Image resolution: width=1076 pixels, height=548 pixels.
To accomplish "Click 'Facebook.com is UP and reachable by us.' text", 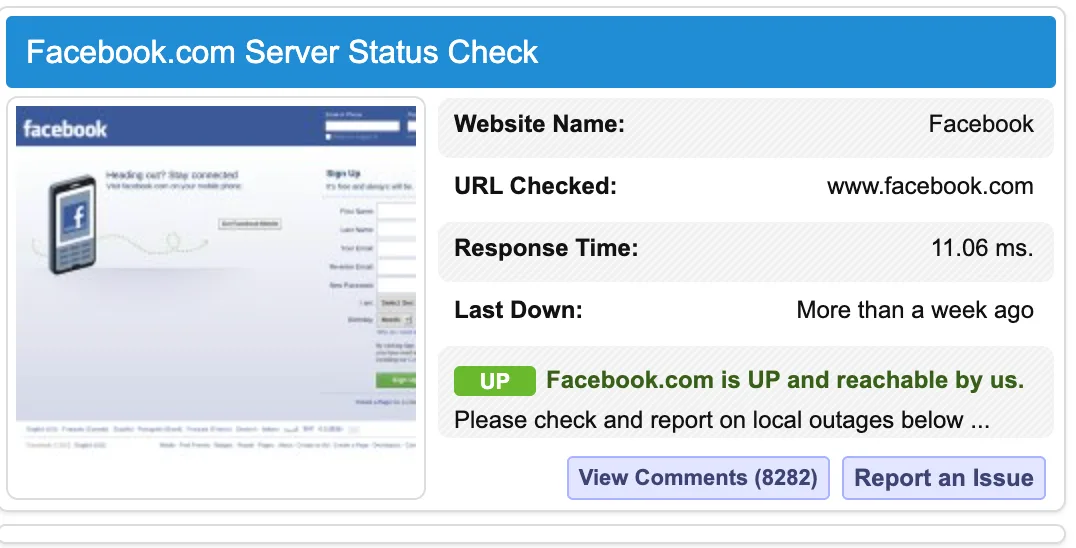I will [x=785, y=380].
